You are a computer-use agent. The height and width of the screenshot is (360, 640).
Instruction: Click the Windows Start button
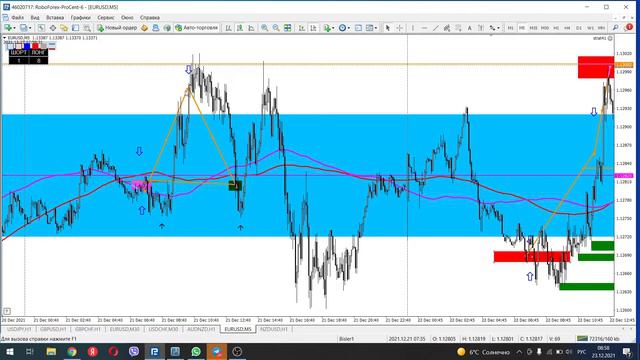[10, 351]
